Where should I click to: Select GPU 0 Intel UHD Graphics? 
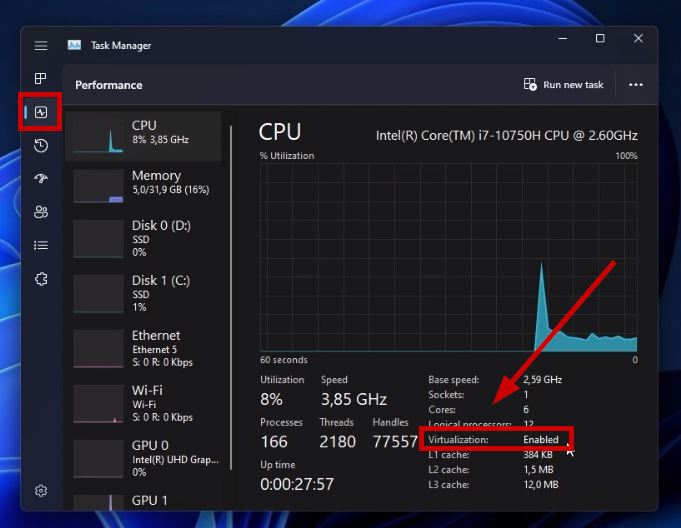(x=143, y=459)
